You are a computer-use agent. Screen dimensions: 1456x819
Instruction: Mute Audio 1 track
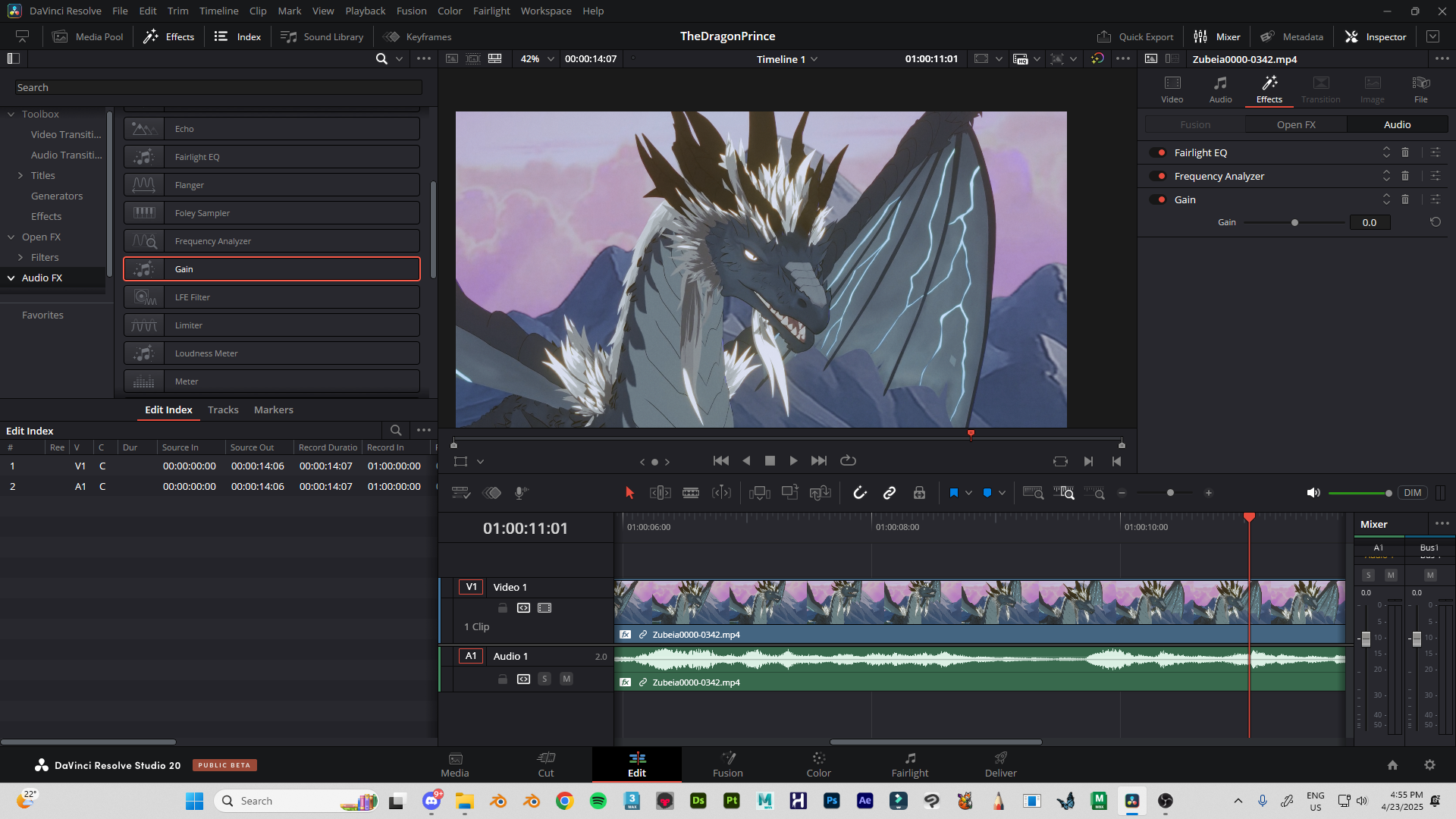566,679
